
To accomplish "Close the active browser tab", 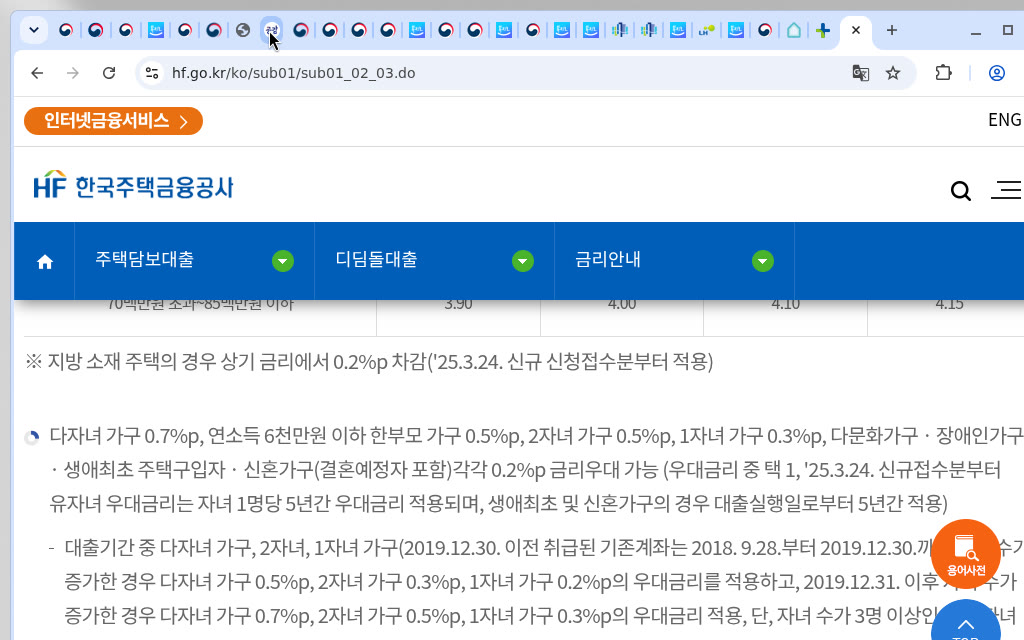I will [856, 30].
